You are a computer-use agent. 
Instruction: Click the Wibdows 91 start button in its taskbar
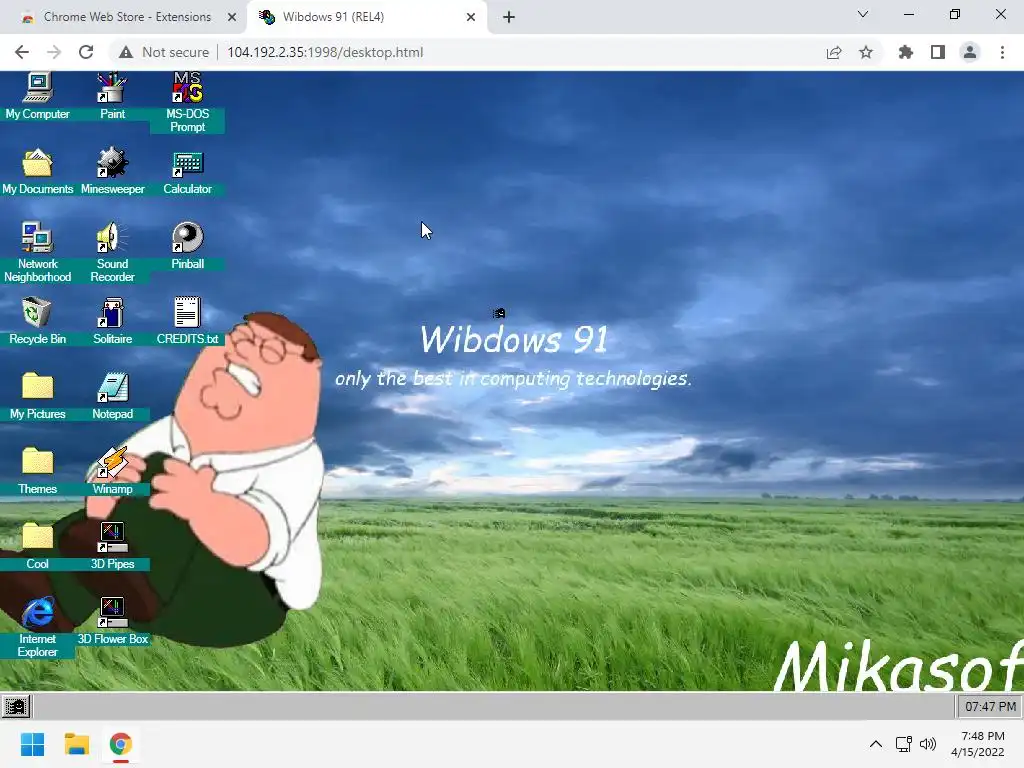pyautogui.click(x=16, y=706)
